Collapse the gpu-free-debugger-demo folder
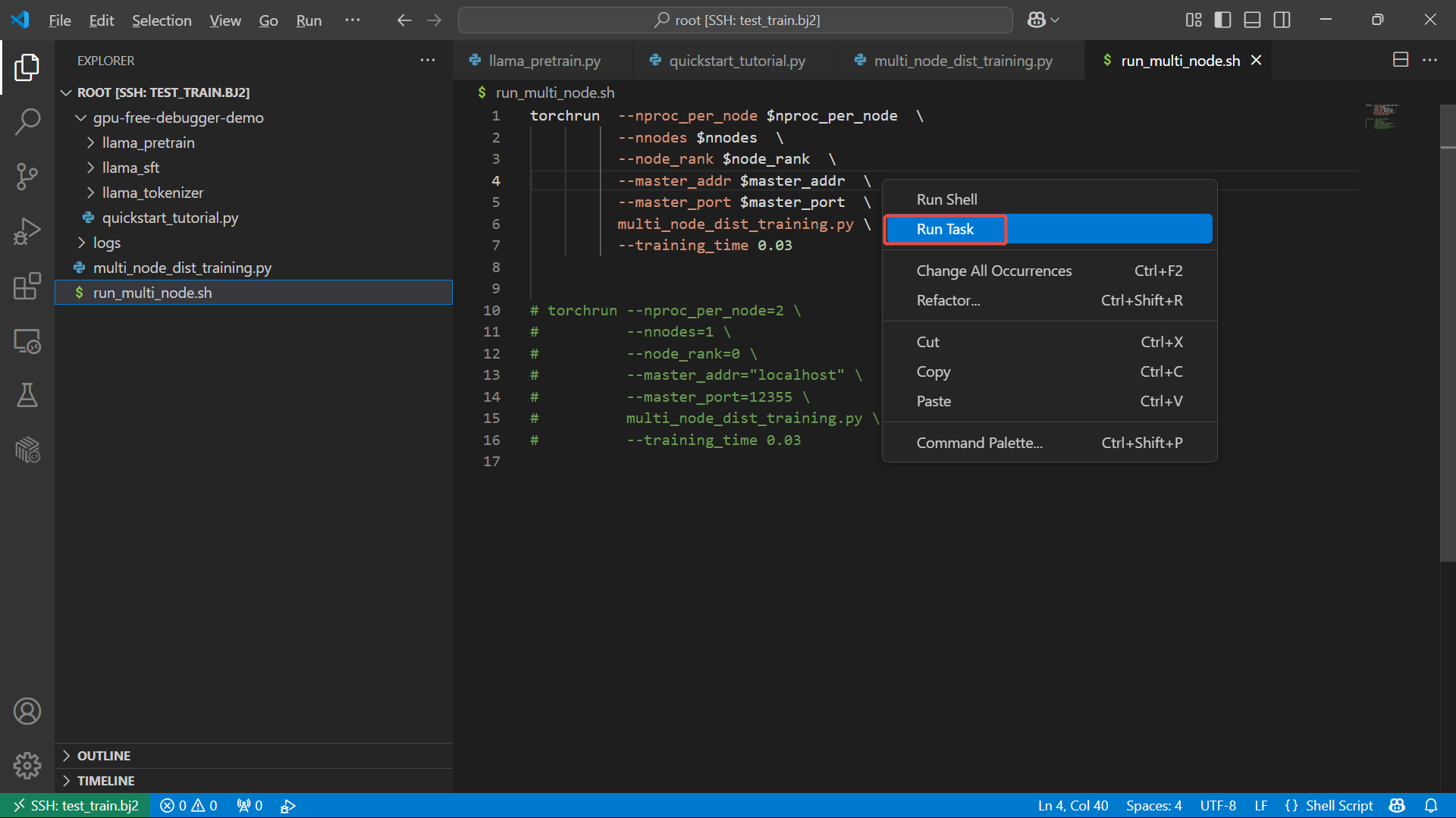Screen dimensions: 1456x818 178,118
